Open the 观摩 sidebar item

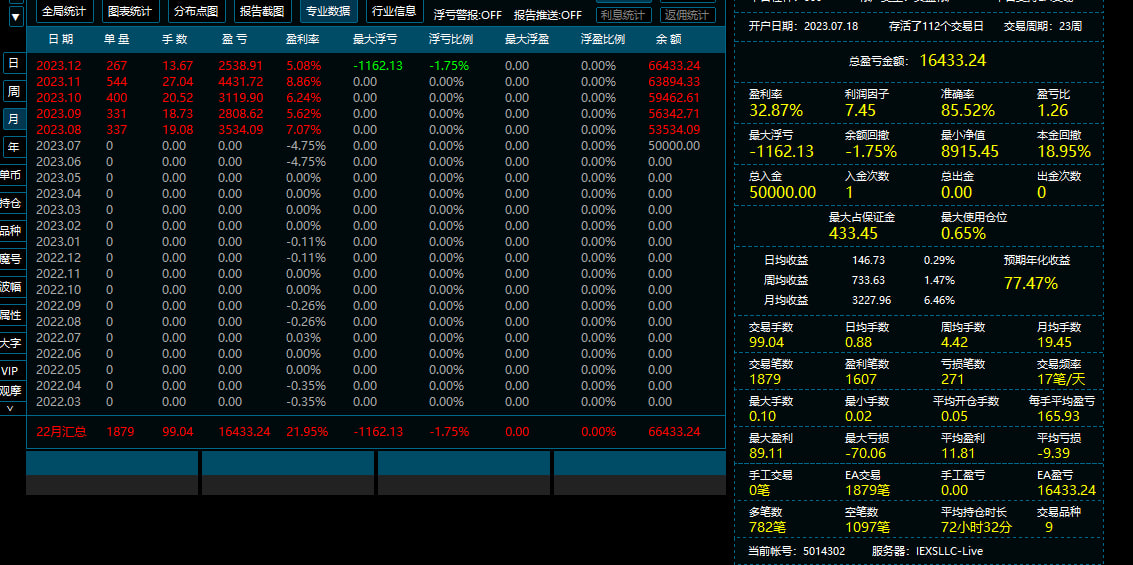[11, 391]
